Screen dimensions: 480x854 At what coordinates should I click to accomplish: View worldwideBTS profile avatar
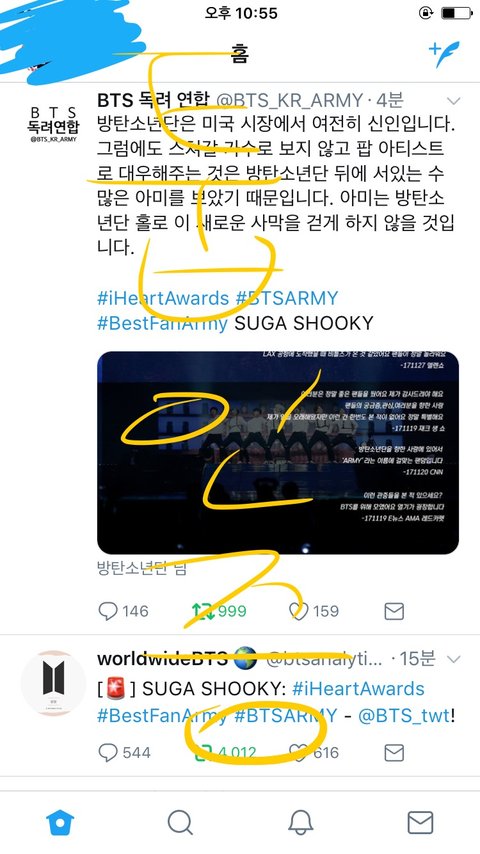point(53,683)
